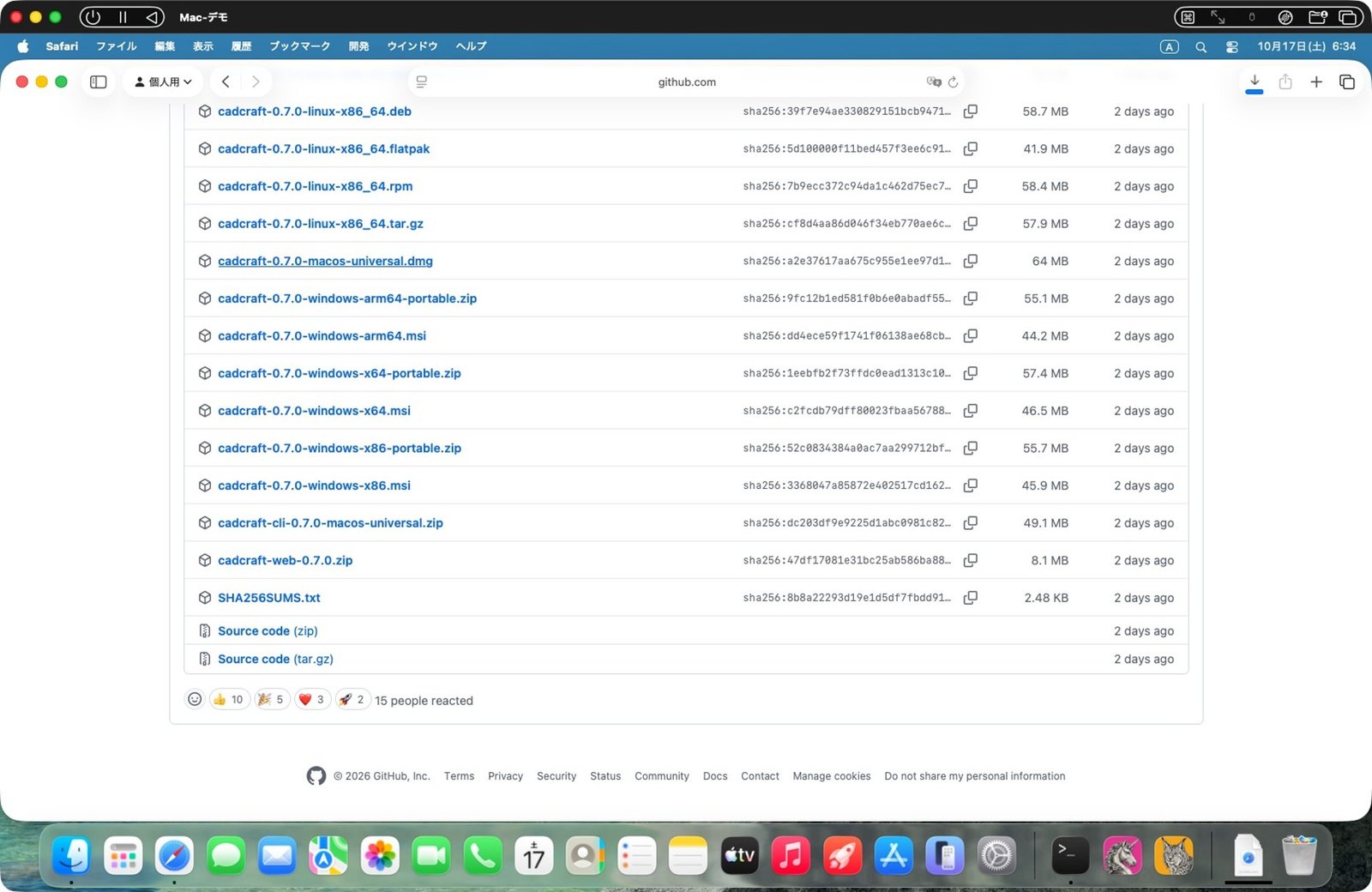
Task: Open the 履歴 menu
Action: coord(241,46)
